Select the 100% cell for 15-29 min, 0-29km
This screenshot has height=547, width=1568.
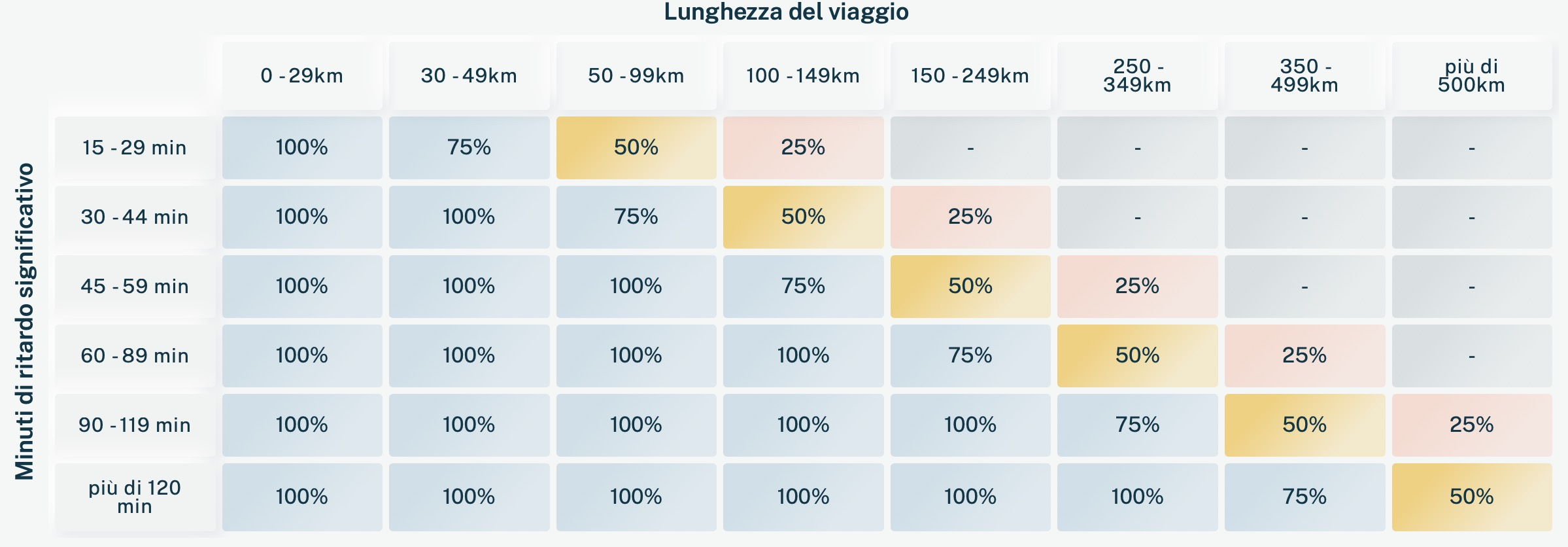(301, 148)
